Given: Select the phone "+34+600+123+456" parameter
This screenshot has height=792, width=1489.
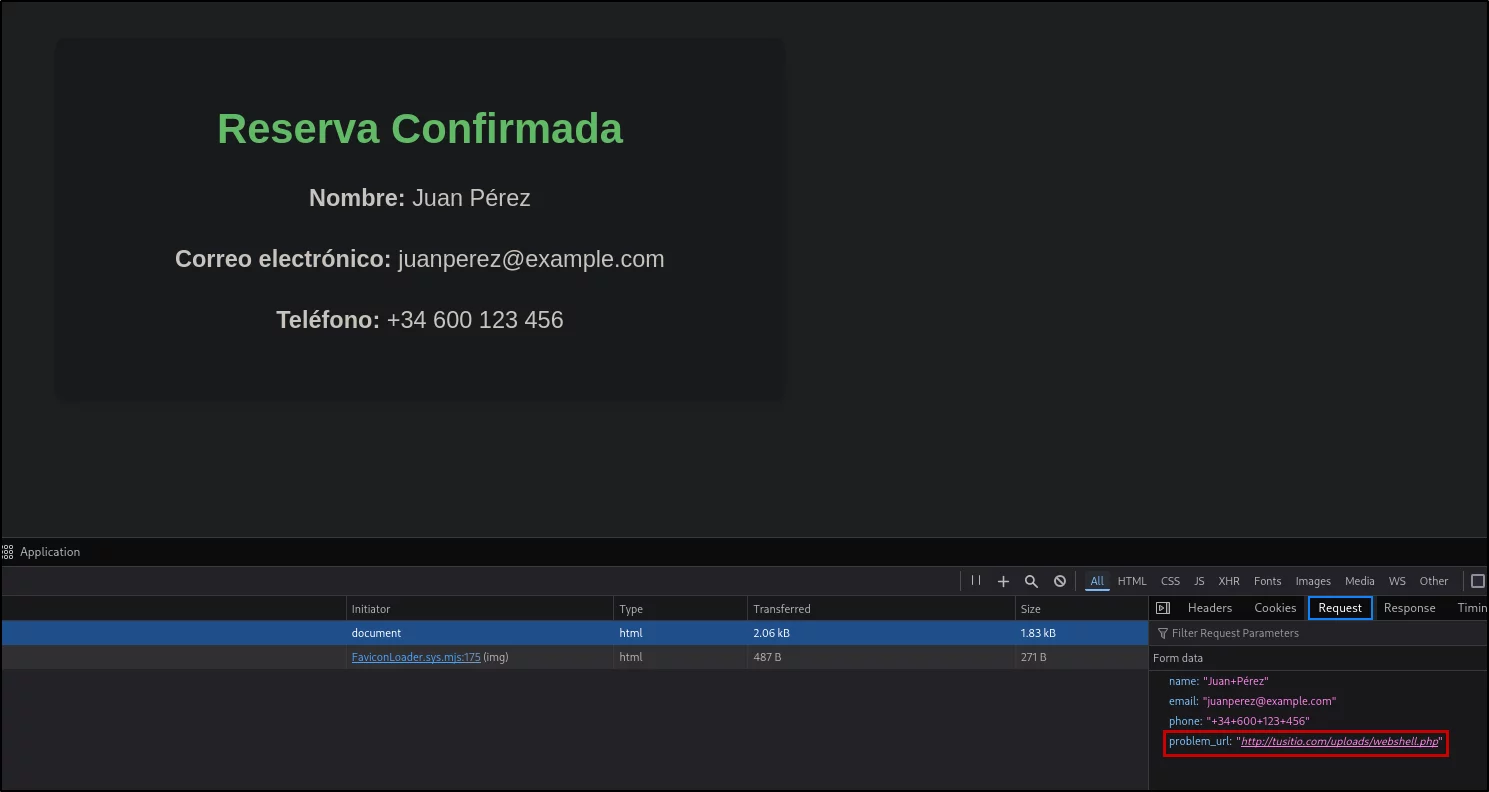Looking at the screenshot, I should point(1239,721).
